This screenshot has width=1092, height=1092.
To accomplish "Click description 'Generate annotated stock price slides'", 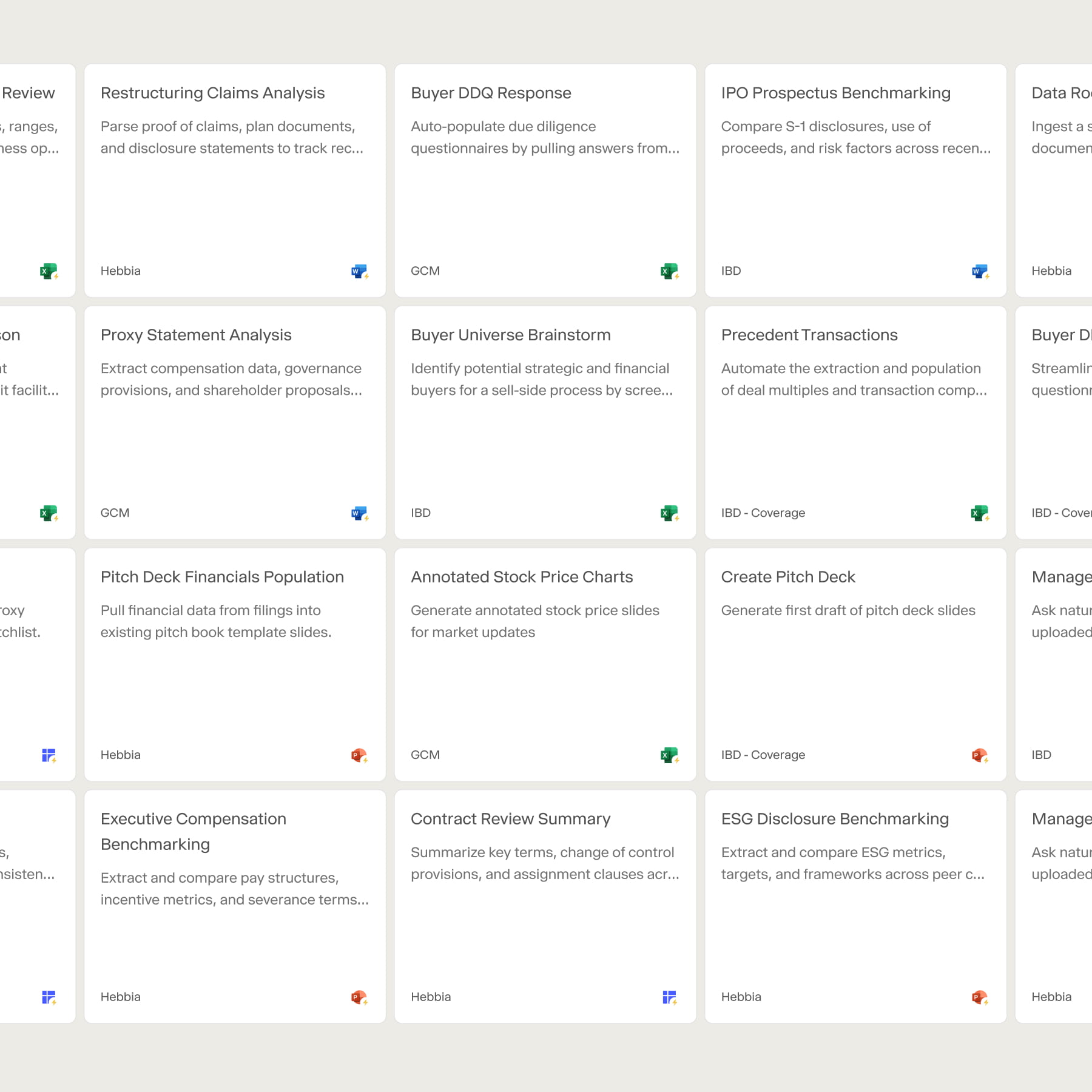I will tap(535, 621).
